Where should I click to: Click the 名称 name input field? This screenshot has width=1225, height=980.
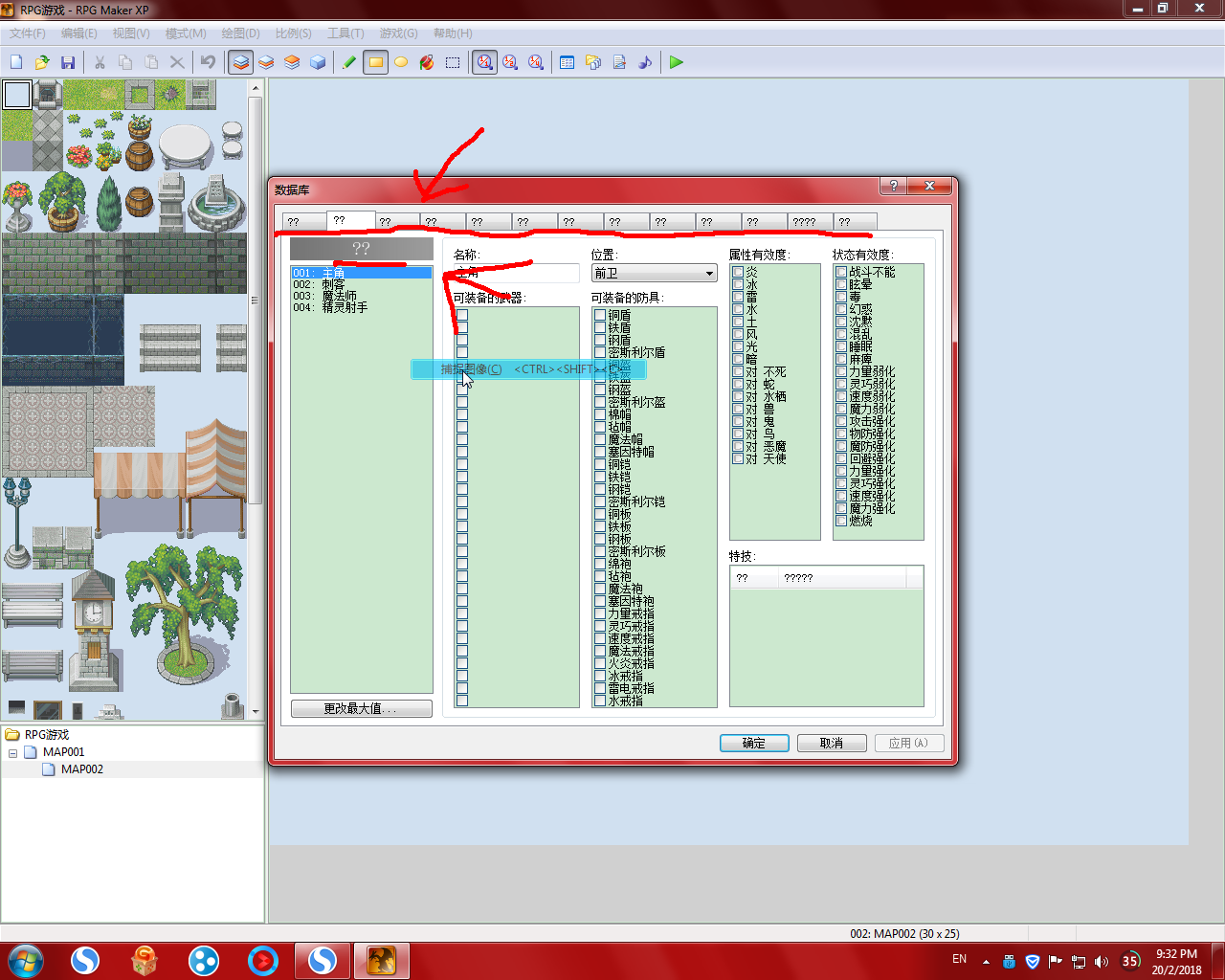(x=517, y=274)
